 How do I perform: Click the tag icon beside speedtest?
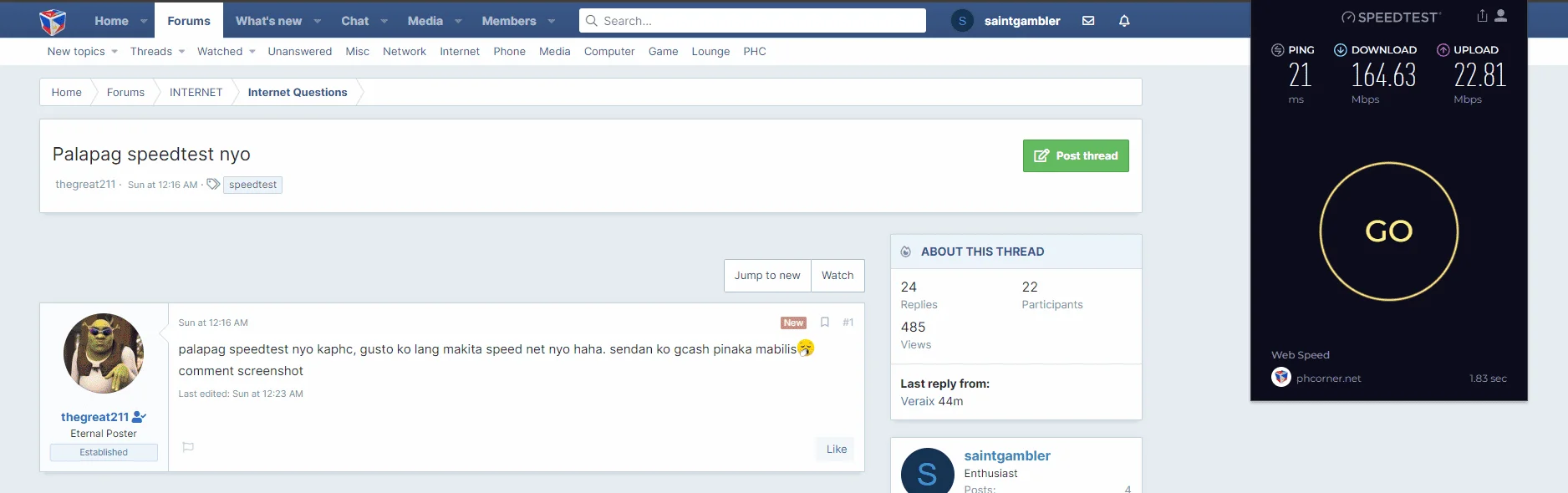coord(213,184)
